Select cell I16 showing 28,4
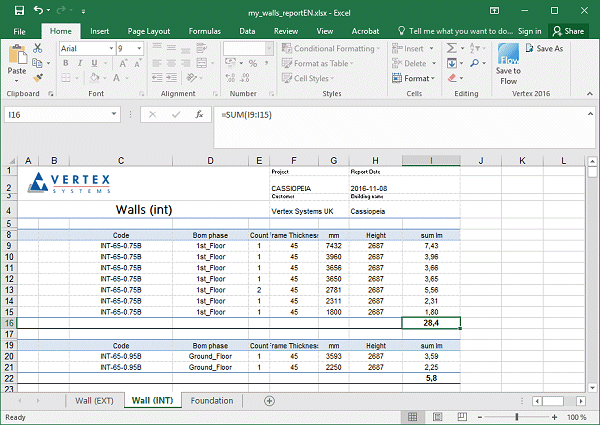 430,323
